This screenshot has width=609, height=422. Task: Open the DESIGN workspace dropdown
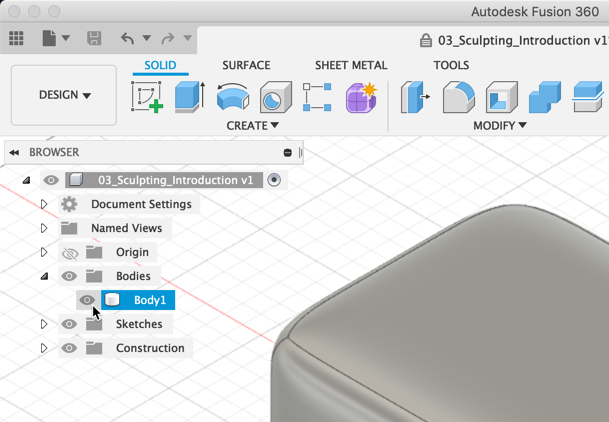[x=64, y=95]
